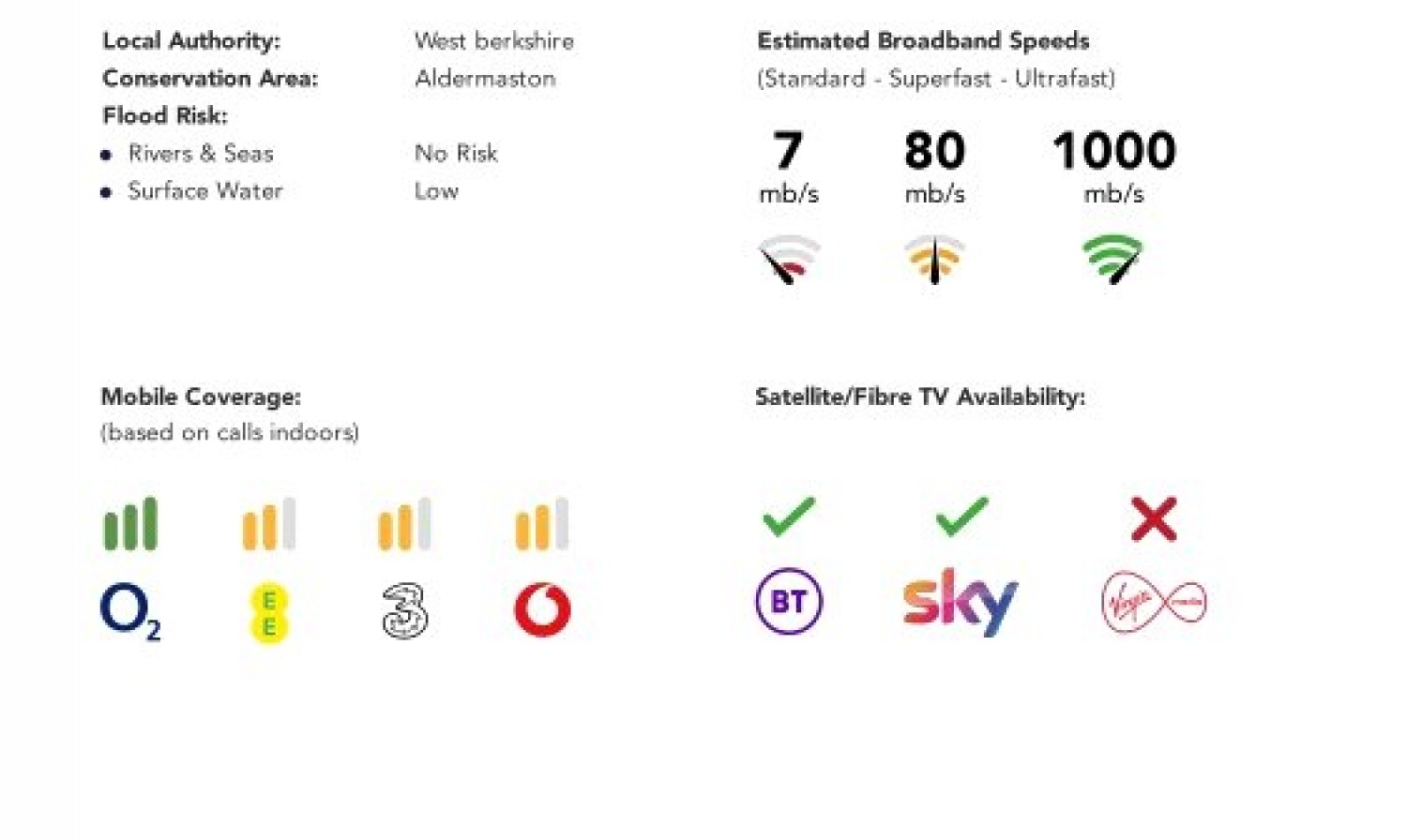Click the red standard speed wifi gauge
The width and height of the screenshot is (1407, 840).
789,259
